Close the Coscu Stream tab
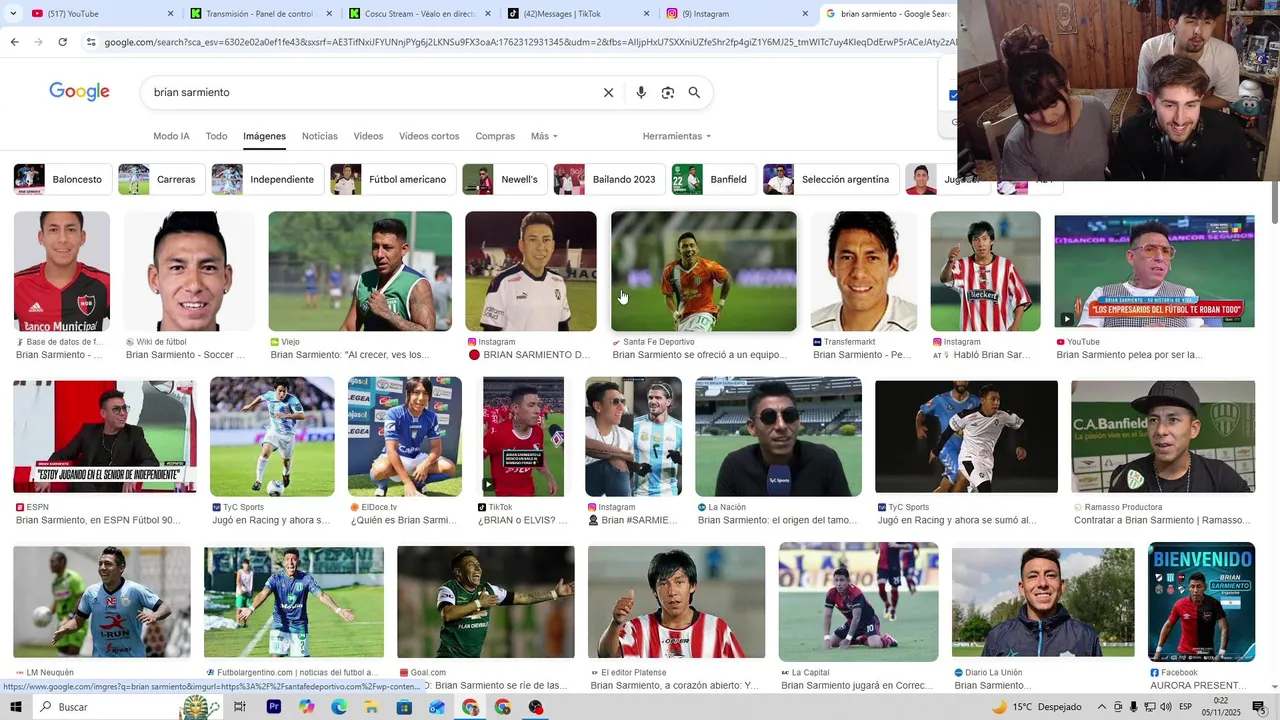The width and height of the screenshot is (1280, 720). [488, 14]
